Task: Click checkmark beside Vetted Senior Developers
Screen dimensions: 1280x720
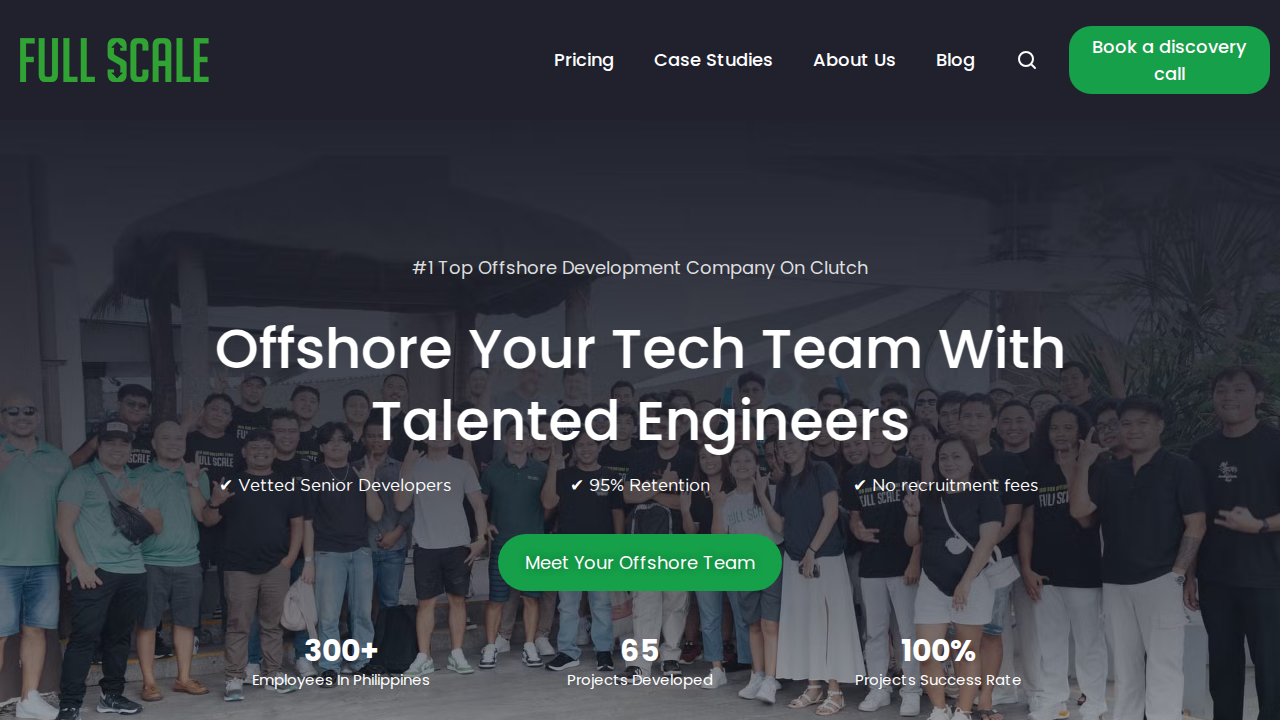Action: pyautogui.click(x=226, y=485)
